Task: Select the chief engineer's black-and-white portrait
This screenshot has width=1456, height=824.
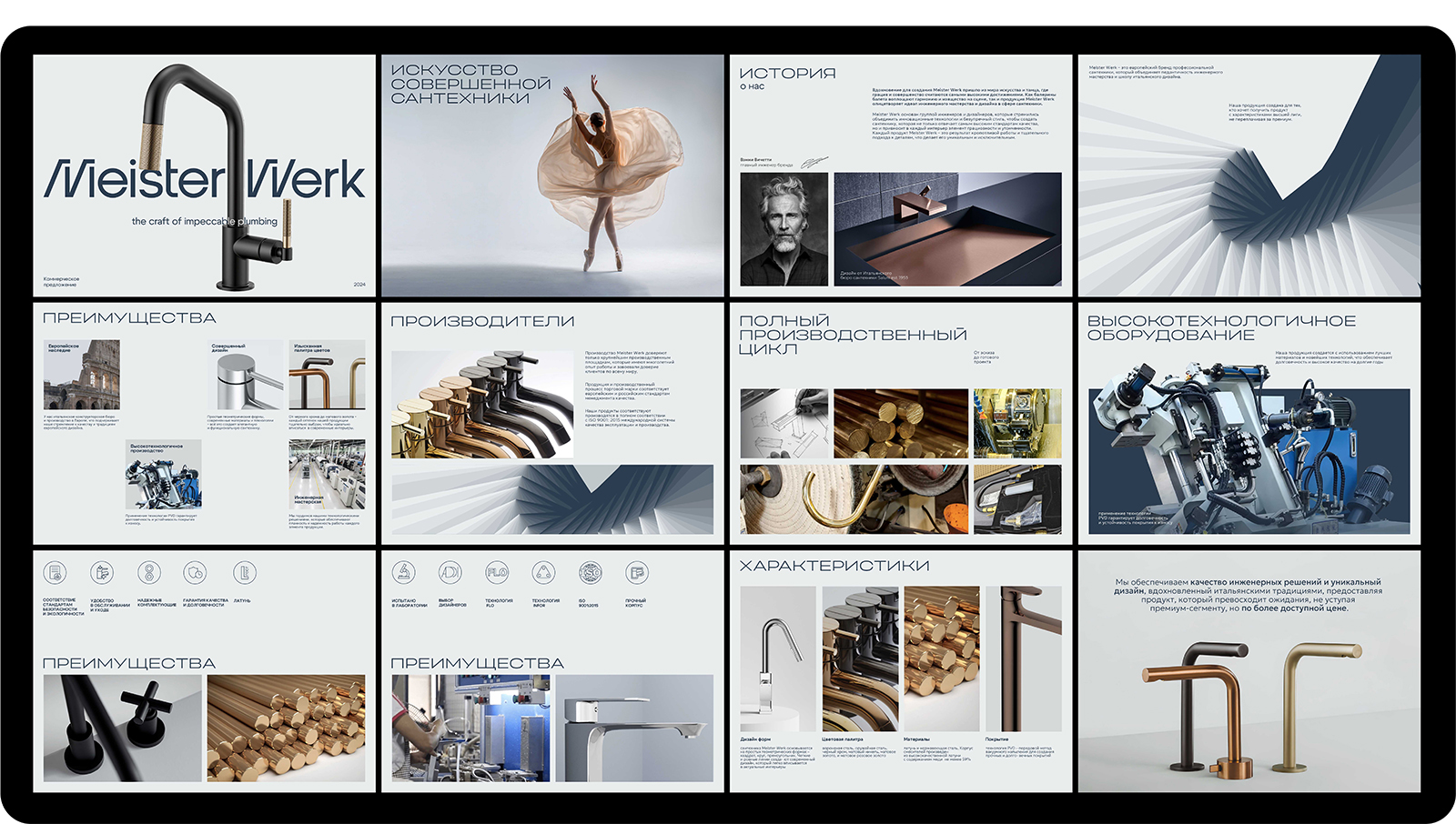Action: tap(784, 229)
